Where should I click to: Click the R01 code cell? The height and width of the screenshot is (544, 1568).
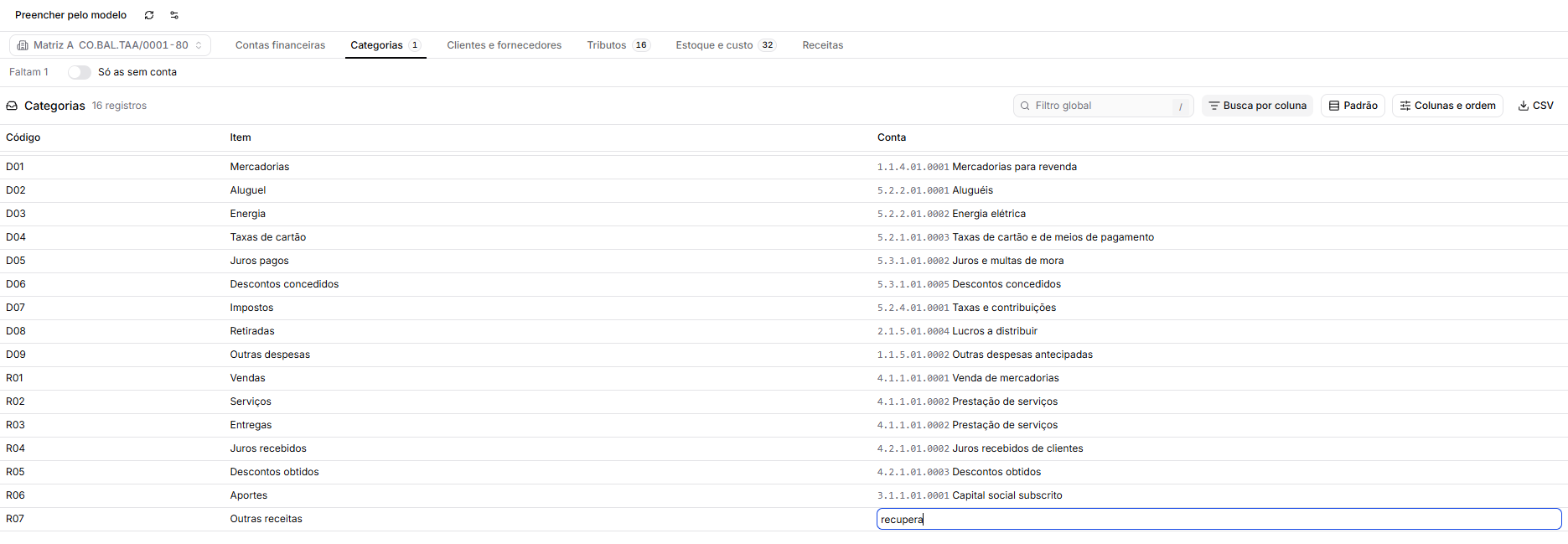tap(15, 378)
